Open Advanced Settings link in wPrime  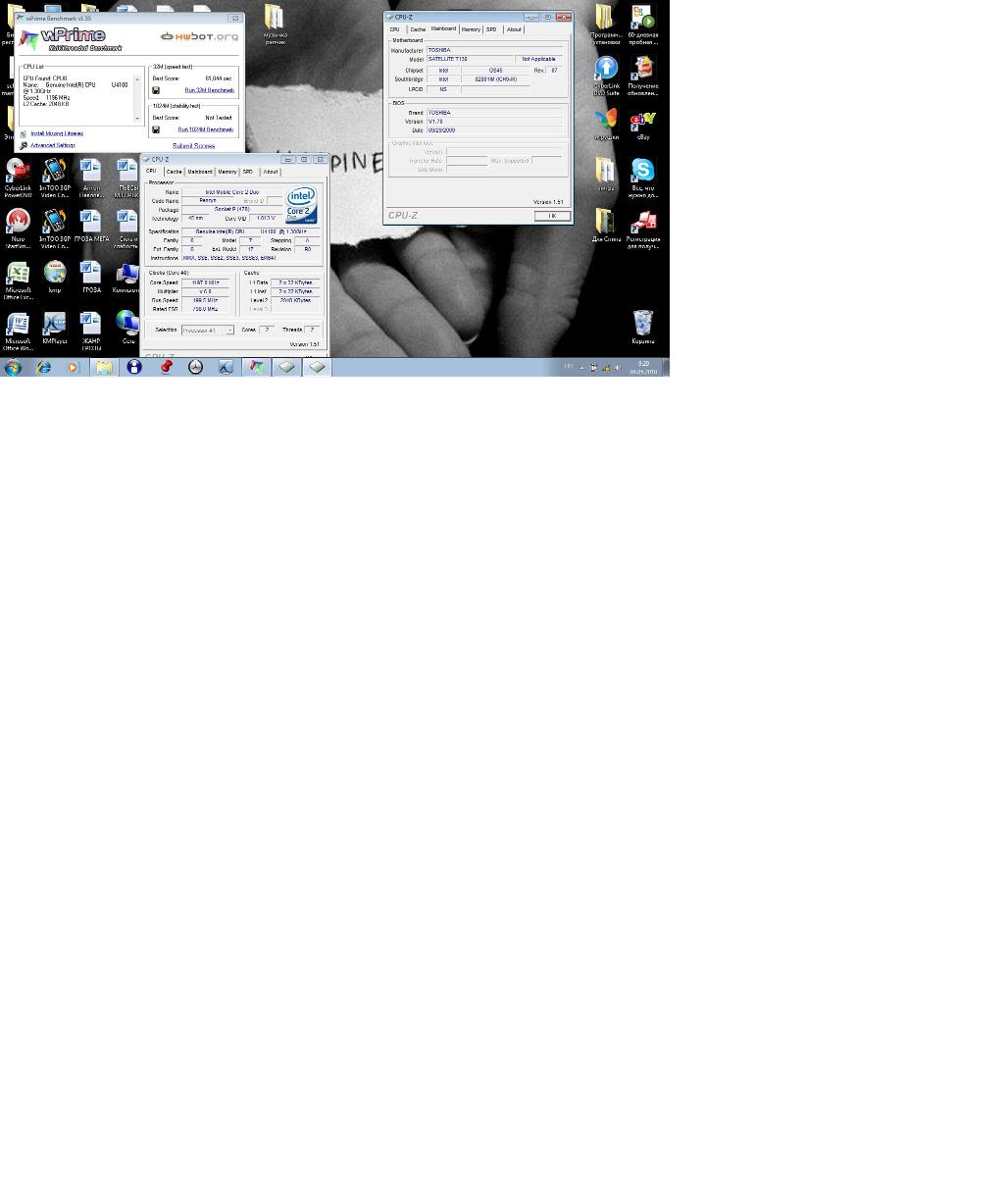[53, 145]
